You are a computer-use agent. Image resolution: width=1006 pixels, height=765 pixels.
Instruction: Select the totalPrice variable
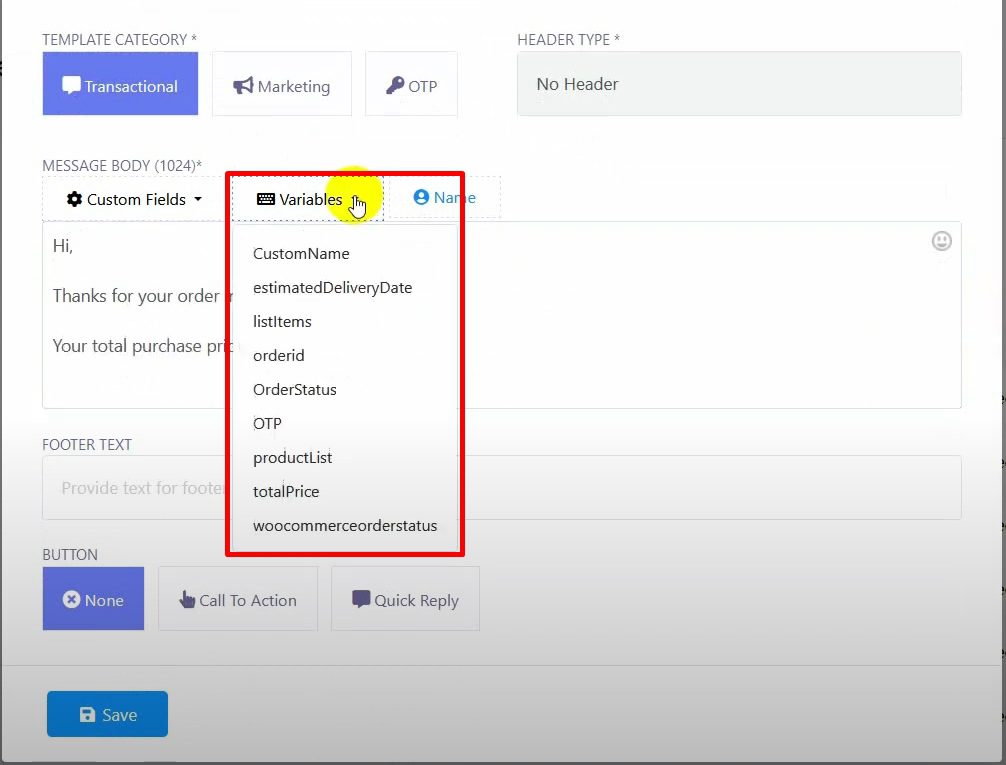286,492
